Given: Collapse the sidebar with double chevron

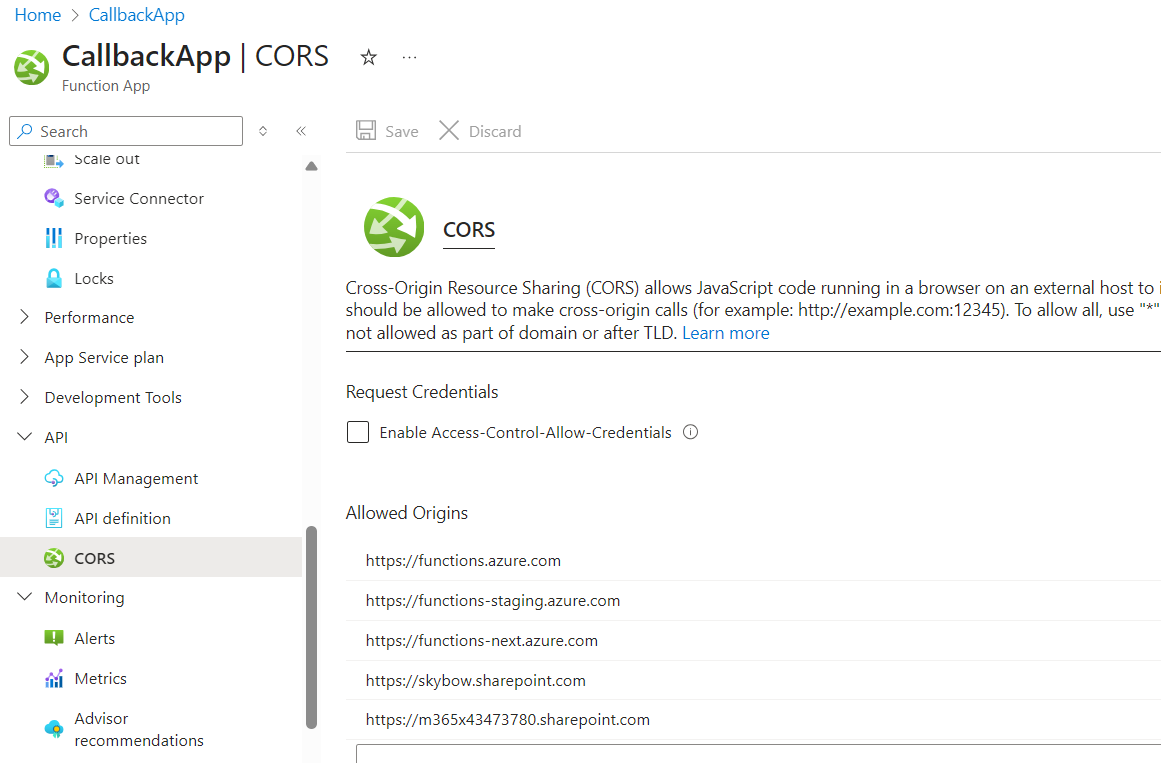Looking at the screenshot, I should tap(301, 131).
